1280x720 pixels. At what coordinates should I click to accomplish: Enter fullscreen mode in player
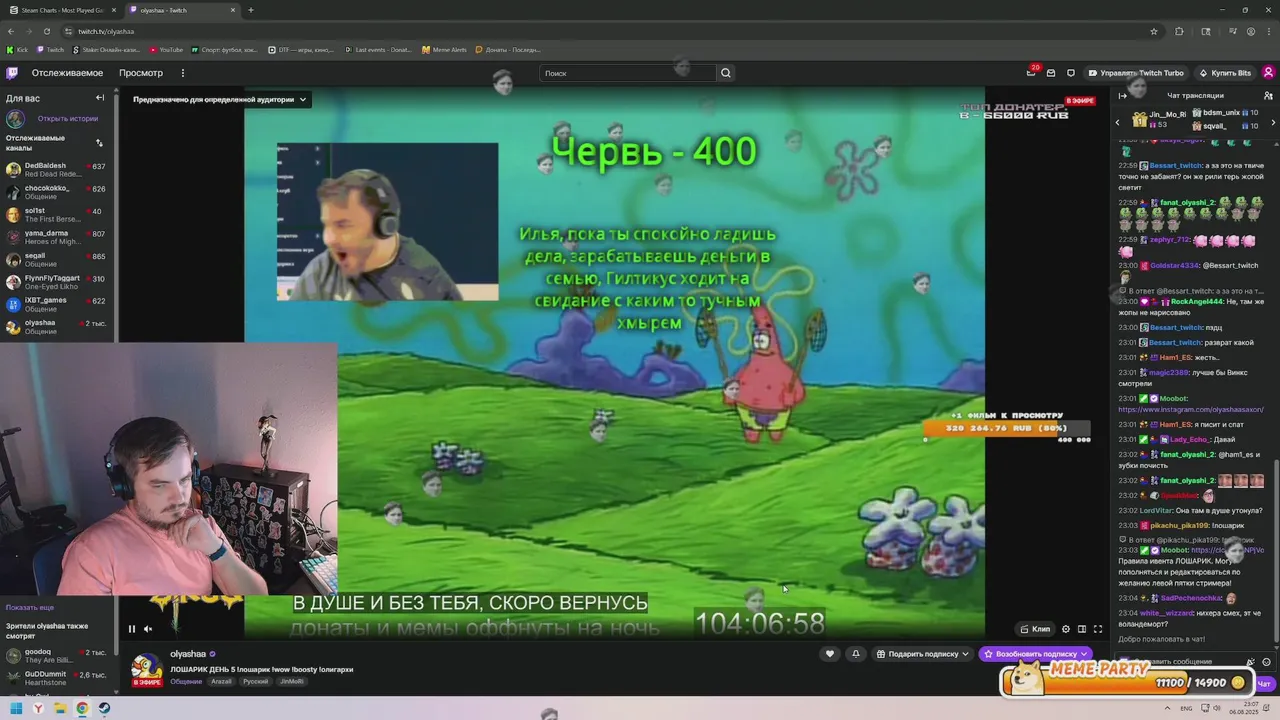1097,629
